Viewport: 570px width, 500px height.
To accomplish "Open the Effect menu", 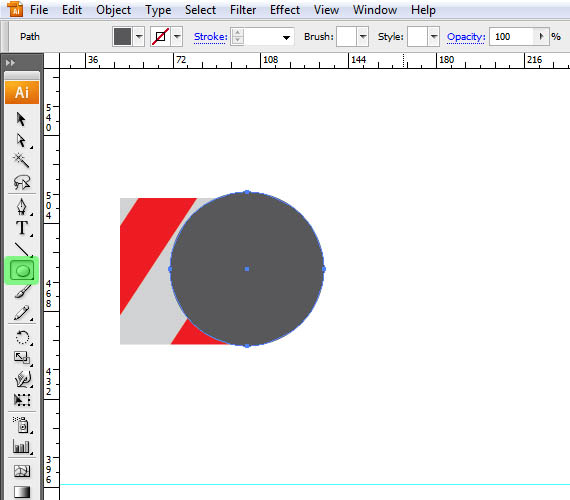I will click(285, 10).
